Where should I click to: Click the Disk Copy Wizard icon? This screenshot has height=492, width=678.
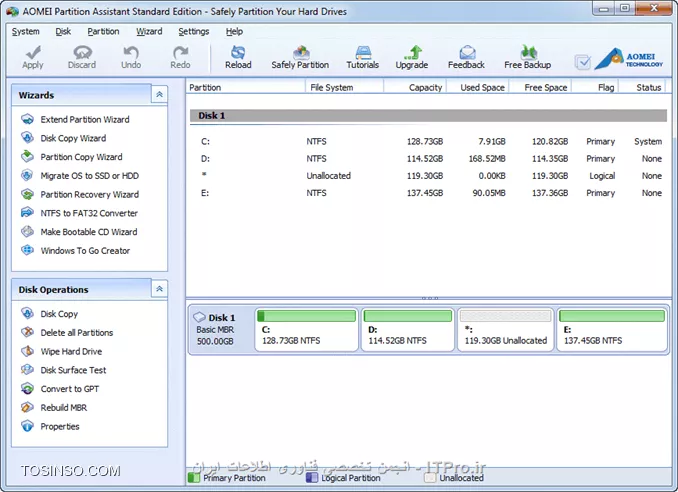(x=27, y=137)
